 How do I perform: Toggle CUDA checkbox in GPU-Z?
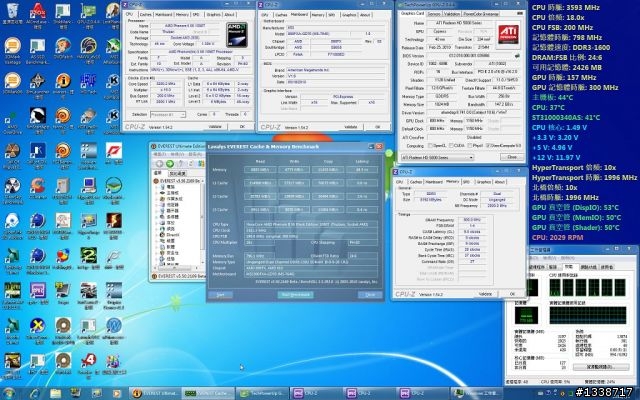pyautogui.click(x=451, y=146)
